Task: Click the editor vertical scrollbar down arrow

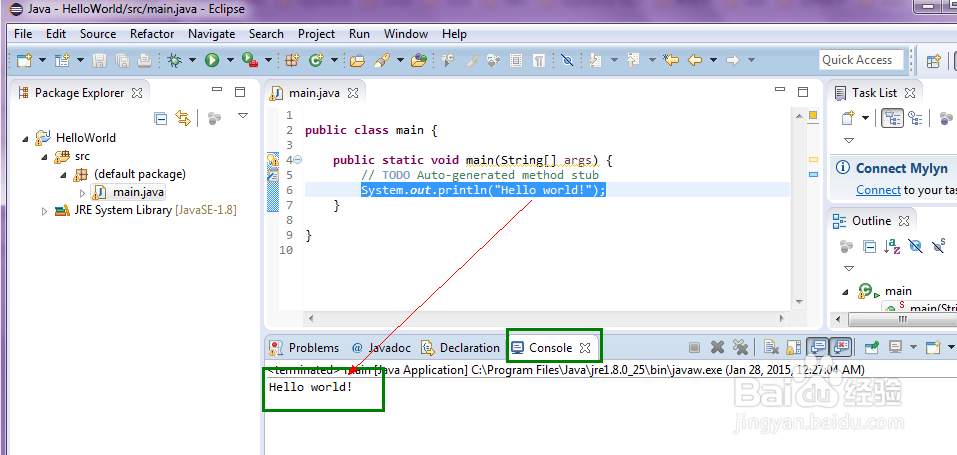Action: tap(799, 302)
